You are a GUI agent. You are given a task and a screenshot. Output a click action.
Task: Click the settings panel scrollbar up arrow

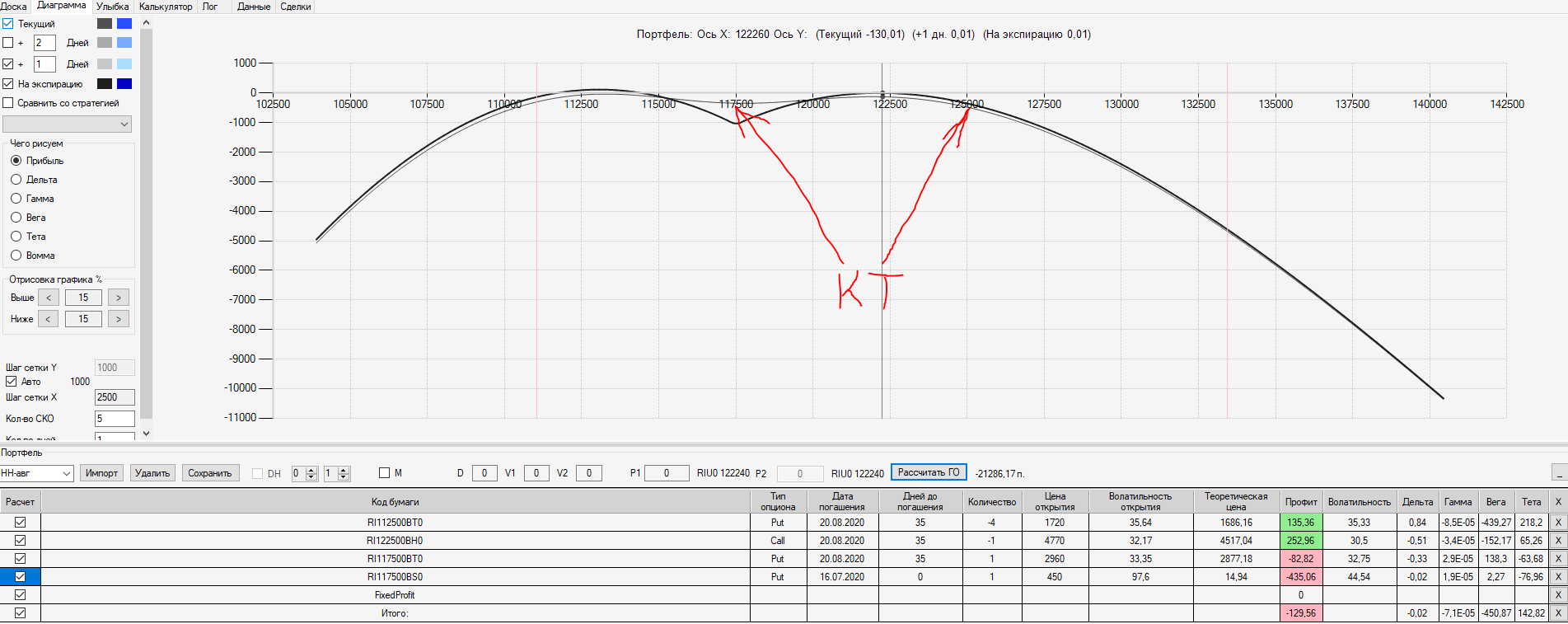click(x=147, y=23)
